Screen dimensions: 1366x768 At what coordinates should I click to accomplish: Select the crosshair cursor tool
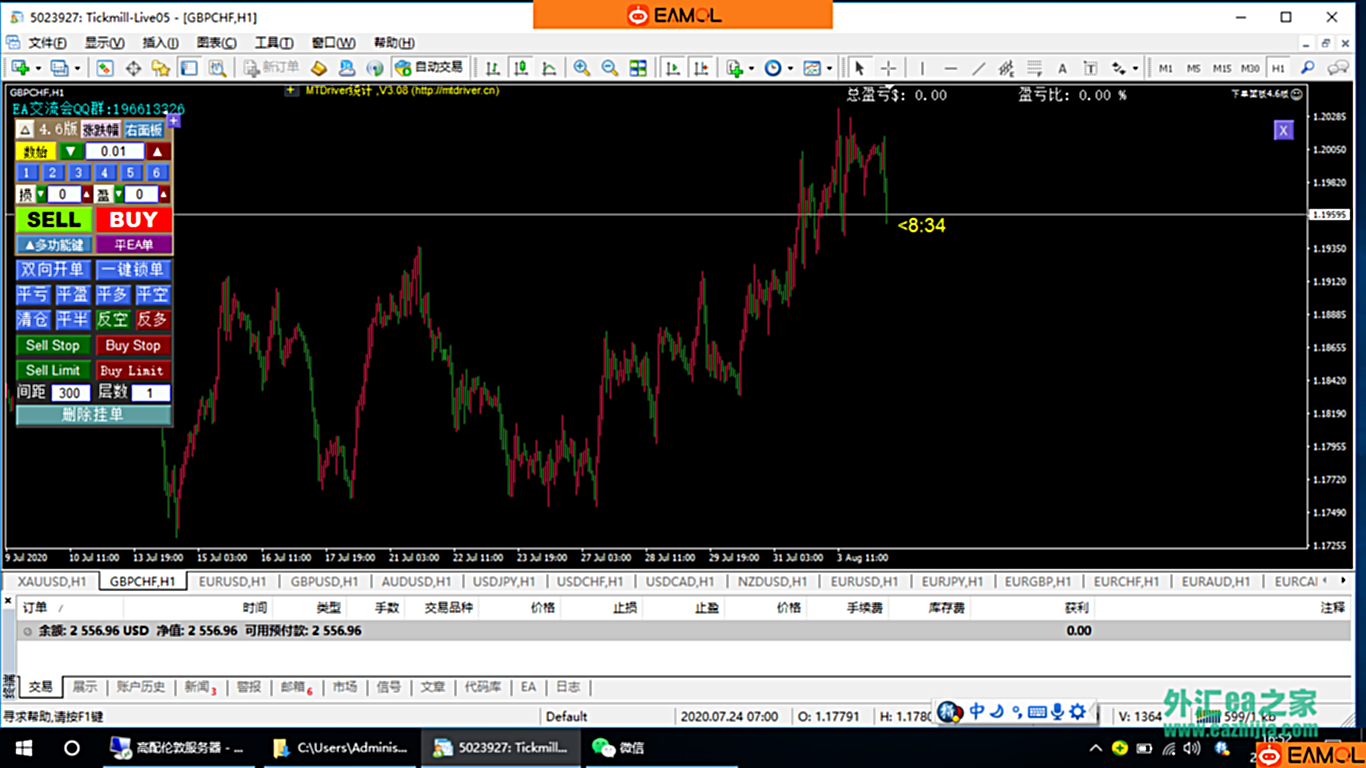pos(887,68)
